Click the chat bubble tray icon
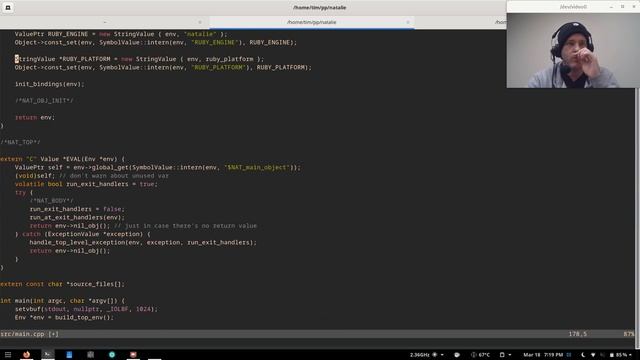The height and width of the screenshot is (360, 640). pos(457,355)
